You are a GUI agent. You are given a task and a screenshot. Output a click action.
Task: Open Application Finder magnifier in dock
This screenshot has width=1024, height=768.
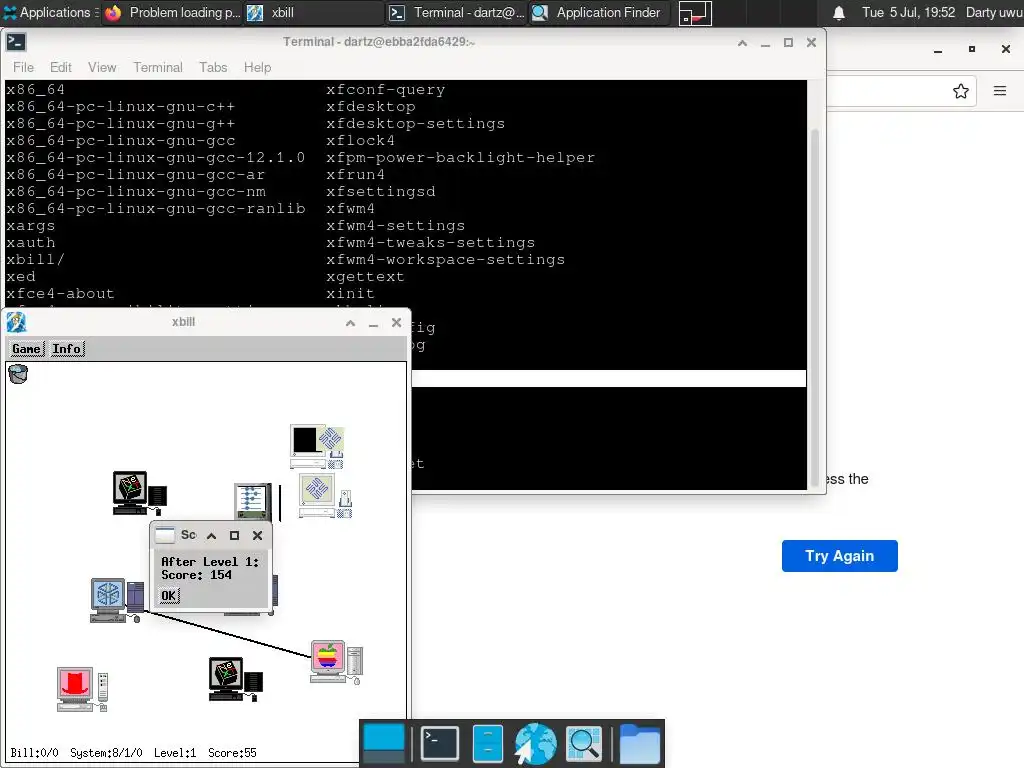[x=584, y=743]
